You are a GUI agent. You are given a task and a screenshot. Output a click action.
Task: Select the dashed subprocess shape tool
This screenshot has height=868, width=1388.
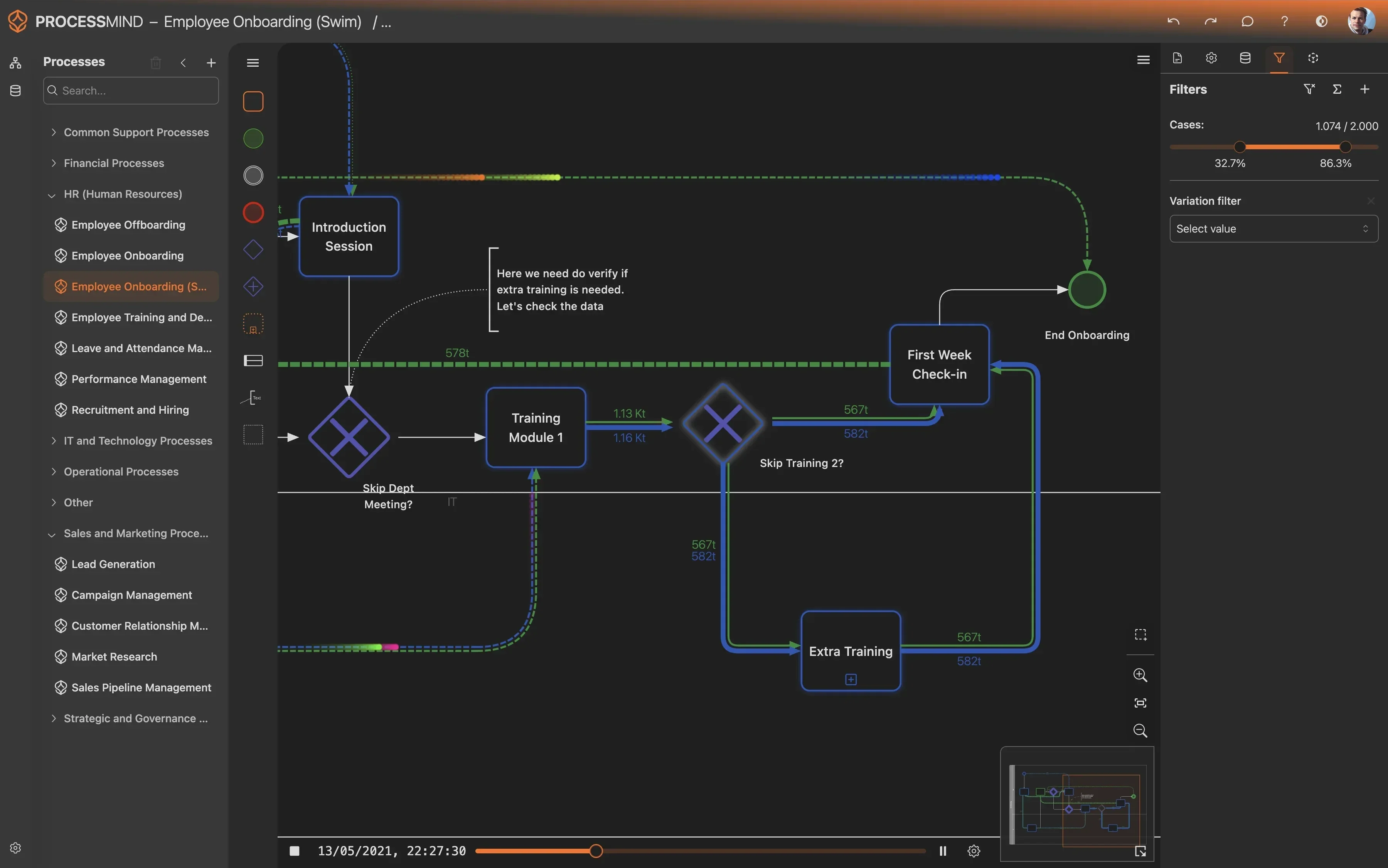tap(253, 324)
